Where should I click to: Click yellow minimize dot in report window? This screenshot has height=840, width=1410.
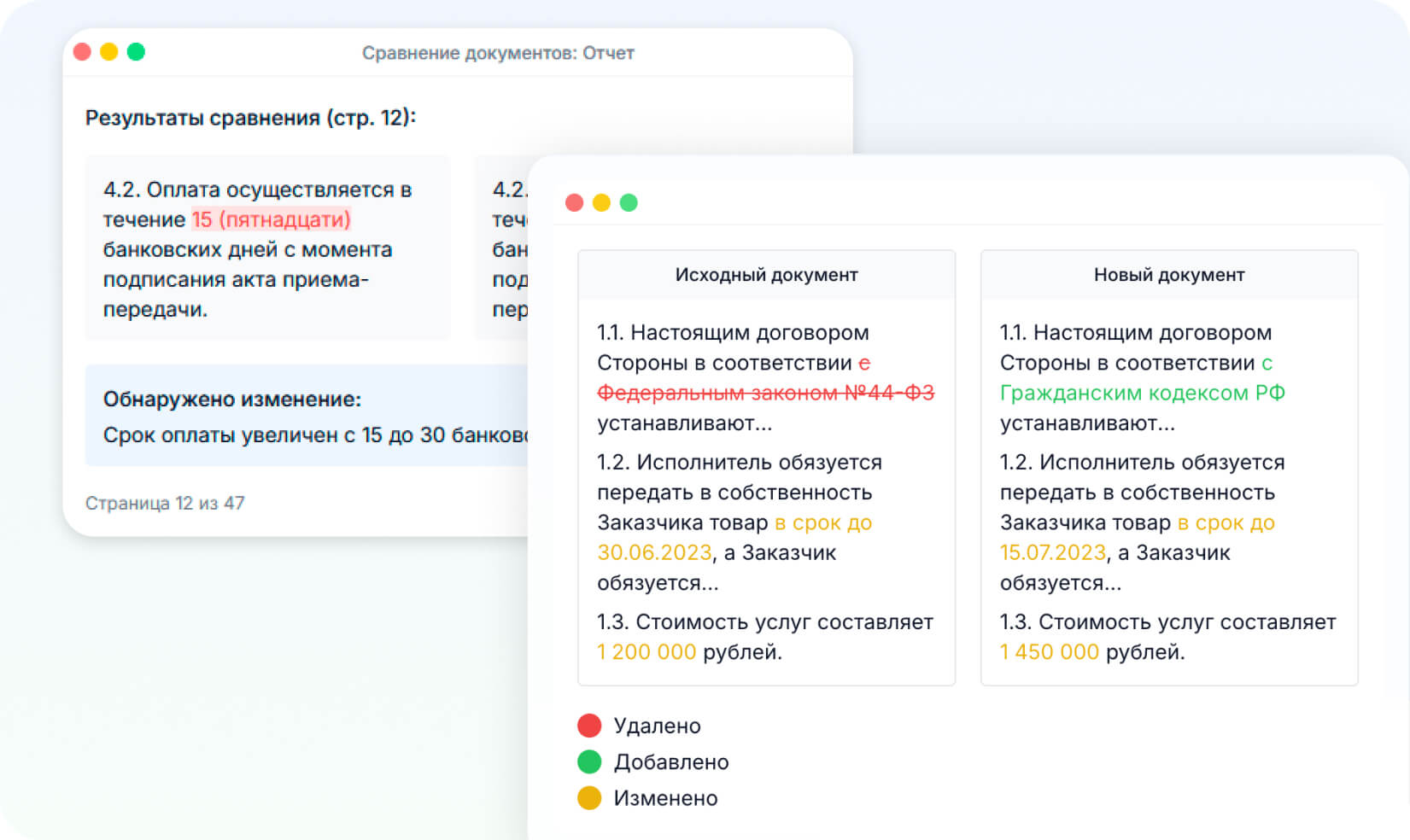point(109,52)
